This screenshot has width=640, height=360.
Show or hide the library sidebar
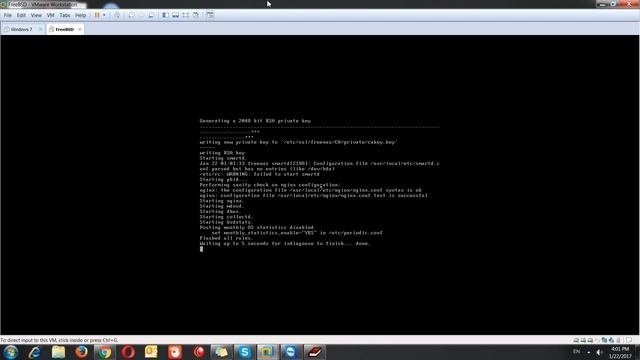165,15
